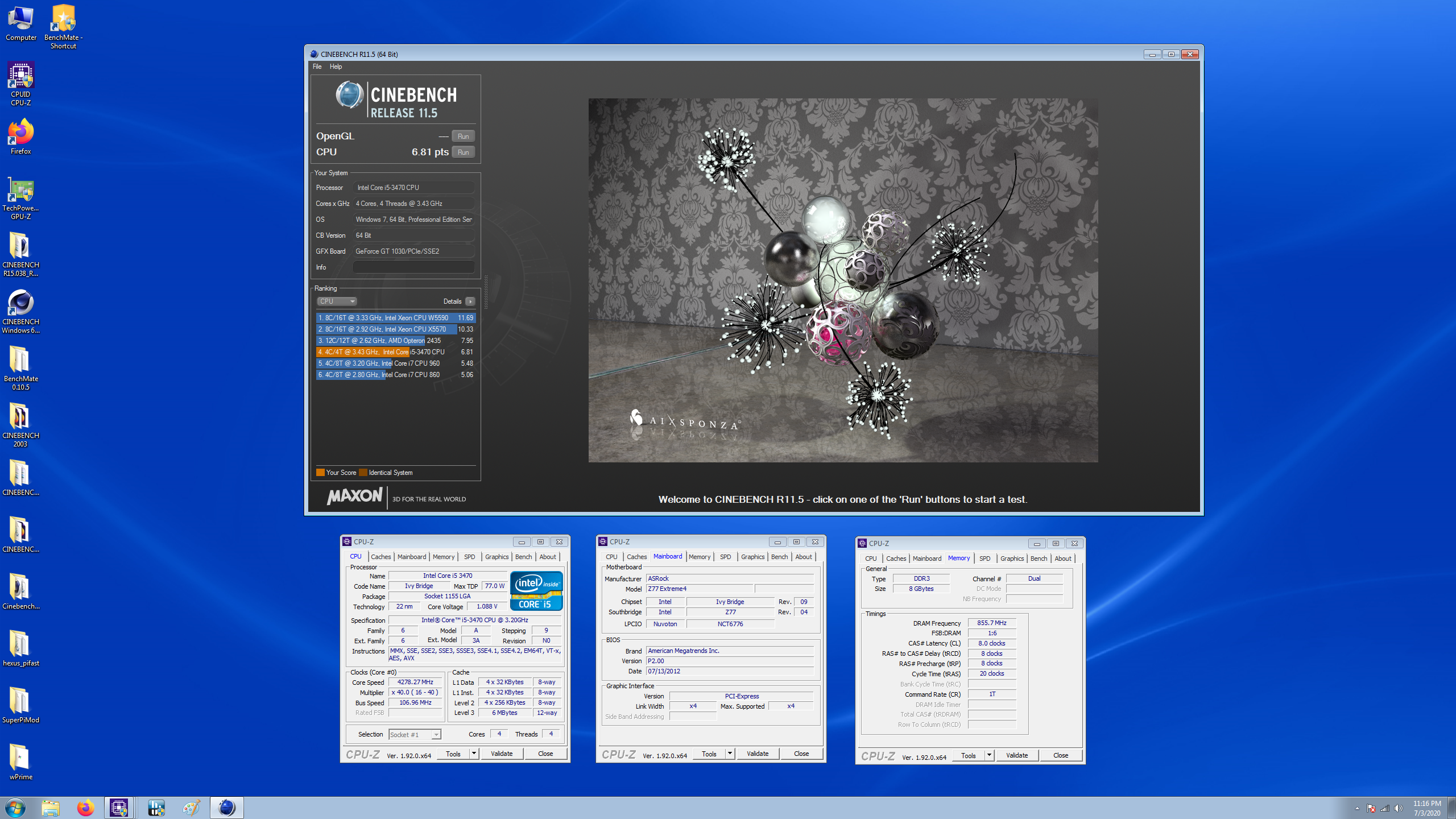Open Bench tab in left CPU-Z window
This screenshot has height=819, width=1456.
(x=523, y=557)
